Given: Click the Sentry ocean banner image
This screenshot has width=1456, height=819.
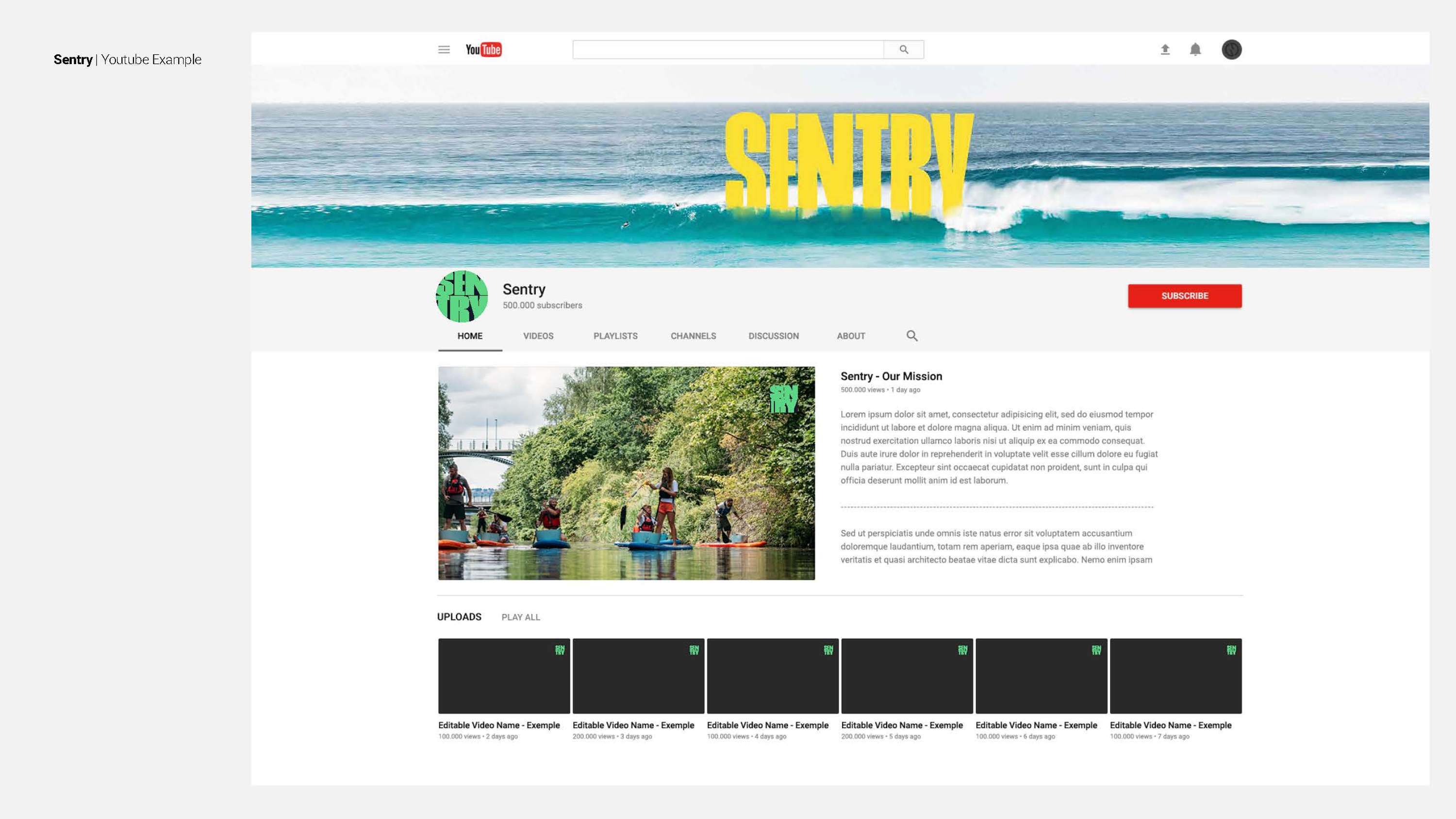Looking at the screenshot, I should coord(840,166).
